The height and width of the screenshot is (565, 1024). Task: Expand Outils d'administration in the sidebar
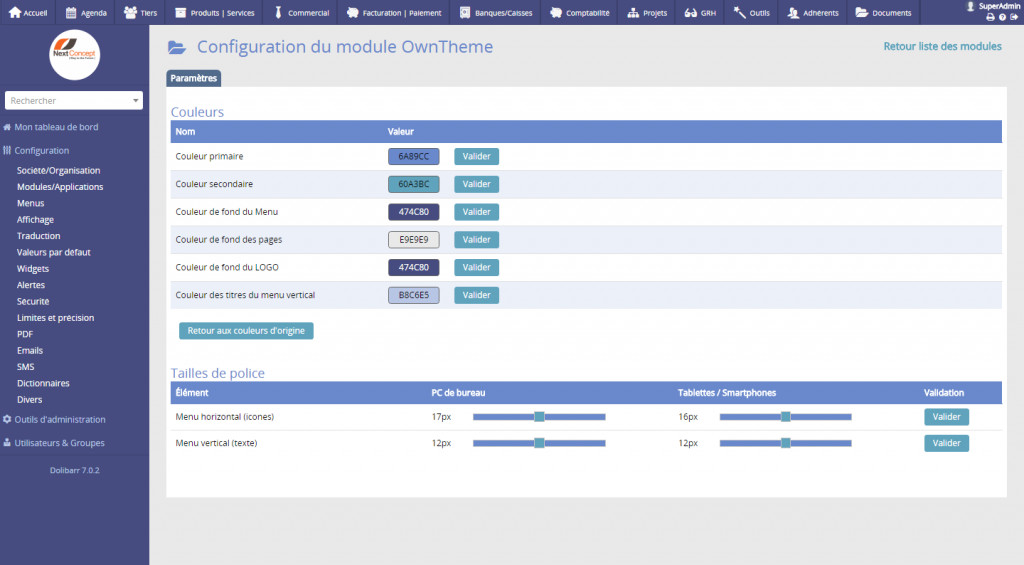click(59, 419)
